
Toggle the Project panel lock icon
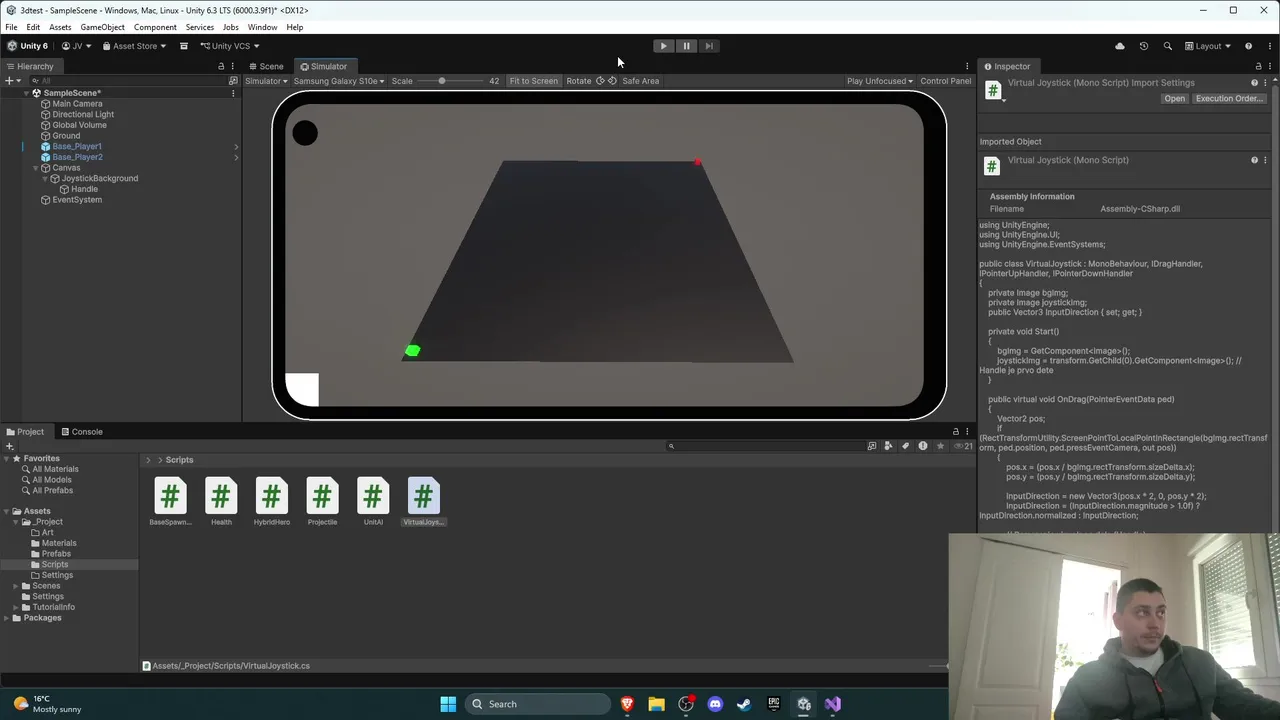(x=955, y=432)
